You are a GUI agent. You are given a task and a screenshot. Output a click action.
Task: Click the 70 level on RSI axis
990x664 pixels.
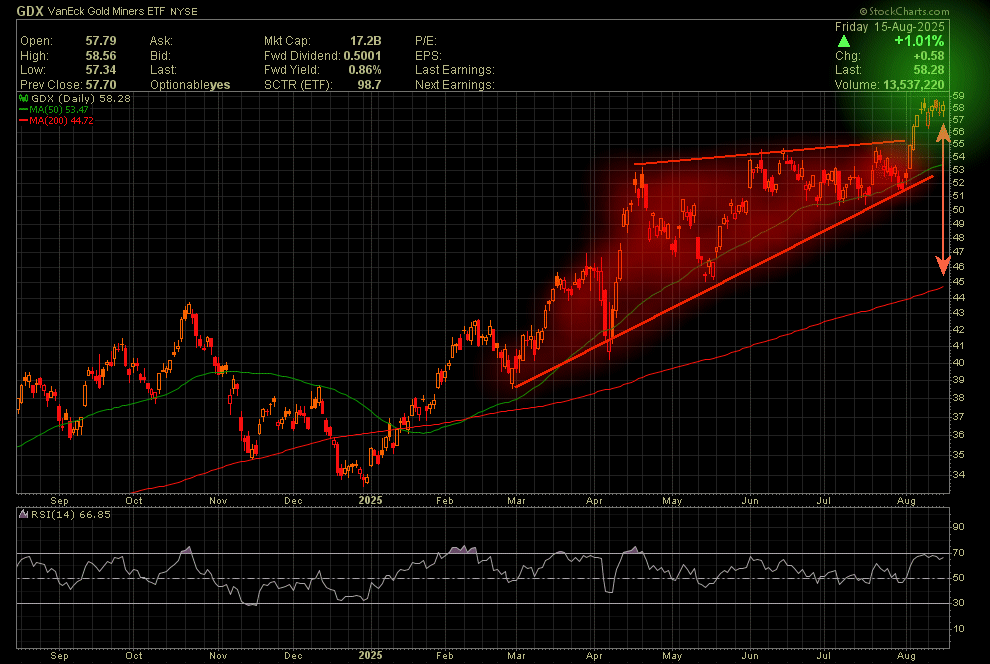pos(958,553)
